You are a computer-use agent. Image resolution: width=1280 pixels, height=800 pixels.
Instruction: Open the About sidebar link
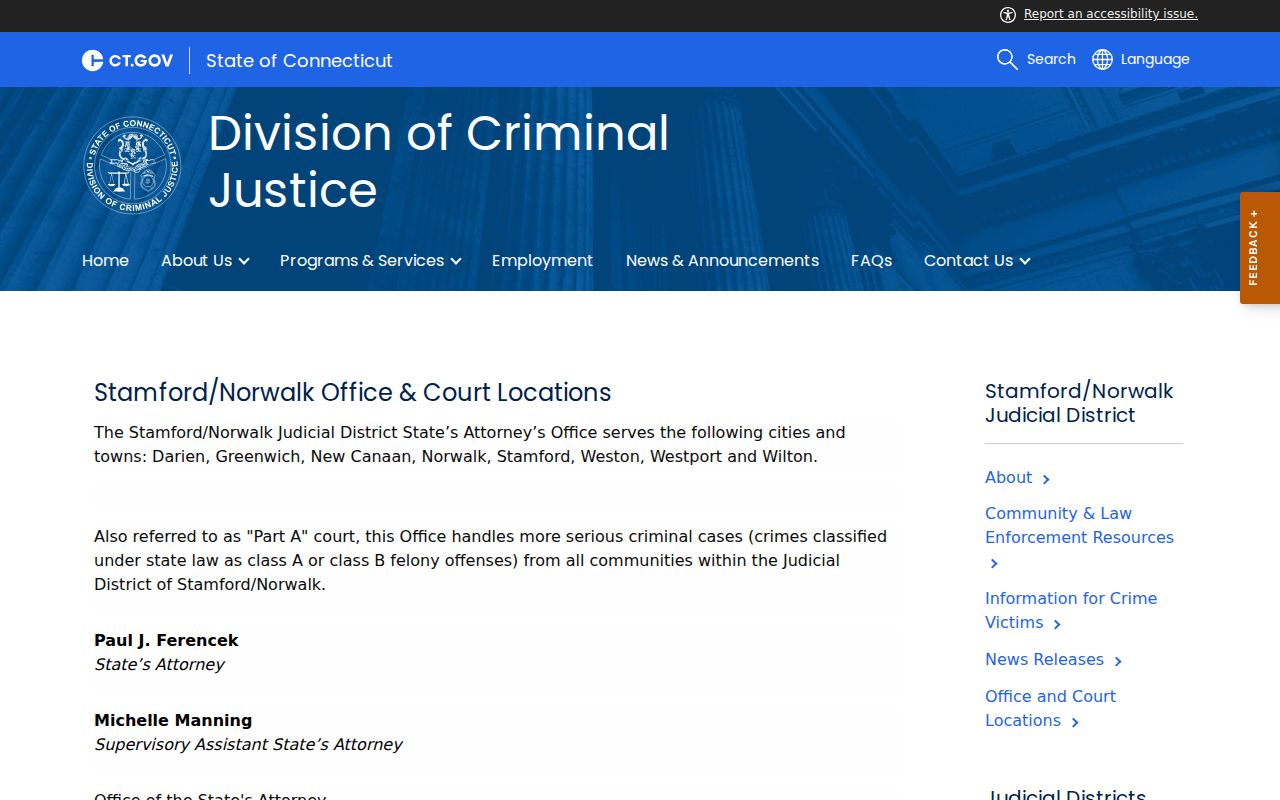1008,477
